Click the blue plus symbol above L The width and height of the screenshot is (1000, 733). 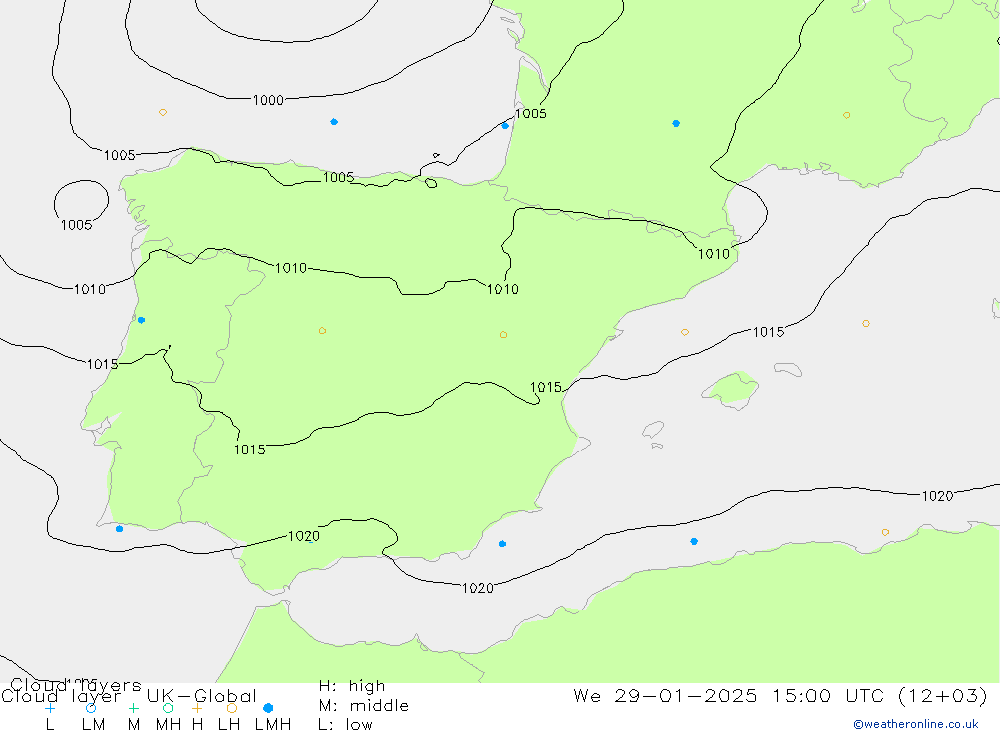point(50,708)
